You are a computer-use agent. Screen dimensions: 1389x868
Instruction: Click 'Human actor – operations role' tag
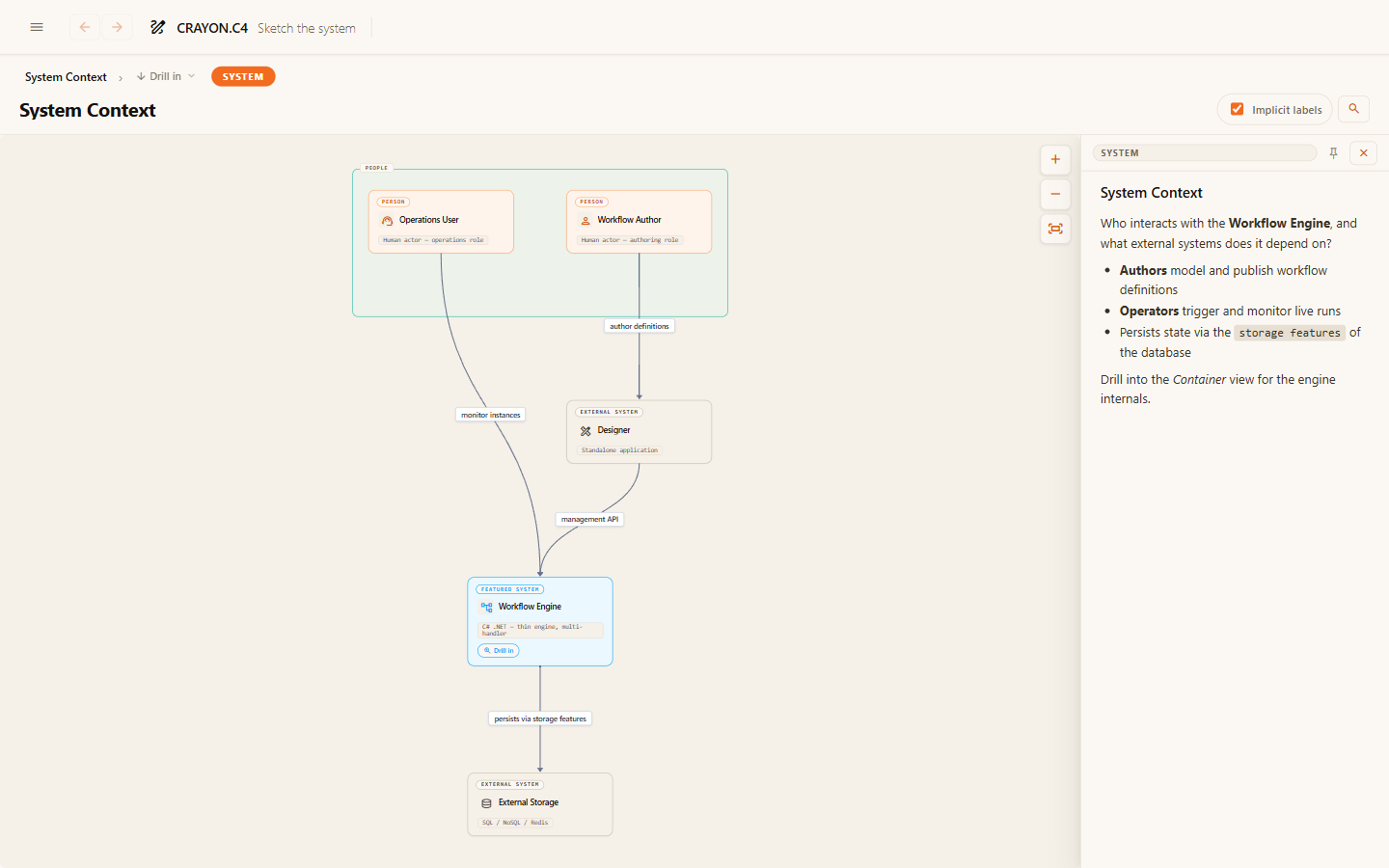pyautogui.click(x=433, y=240)
